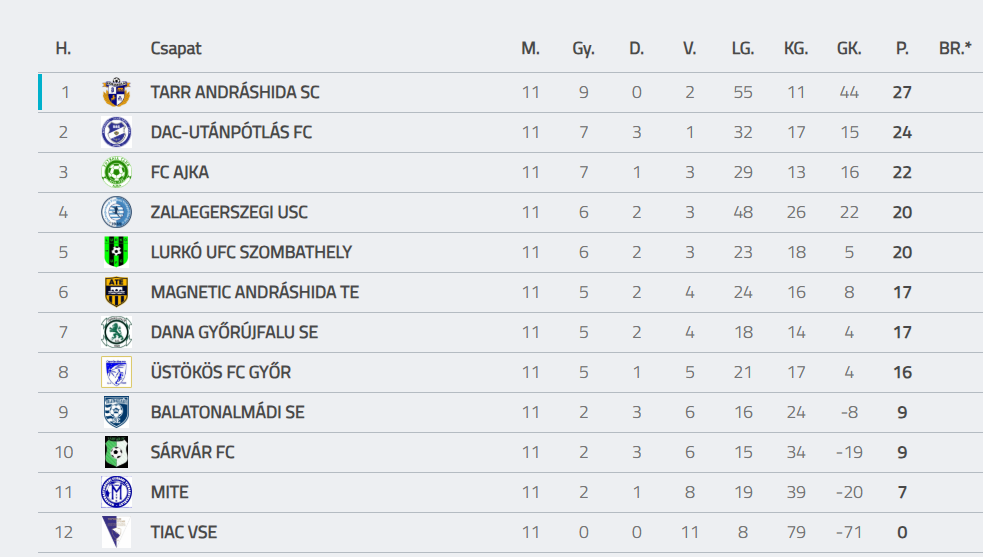The height and width of the screenshot is (557, 983).
Task: Open the ZALAEGERSZEGI USC team page
Action: click(x=229, y=212)
